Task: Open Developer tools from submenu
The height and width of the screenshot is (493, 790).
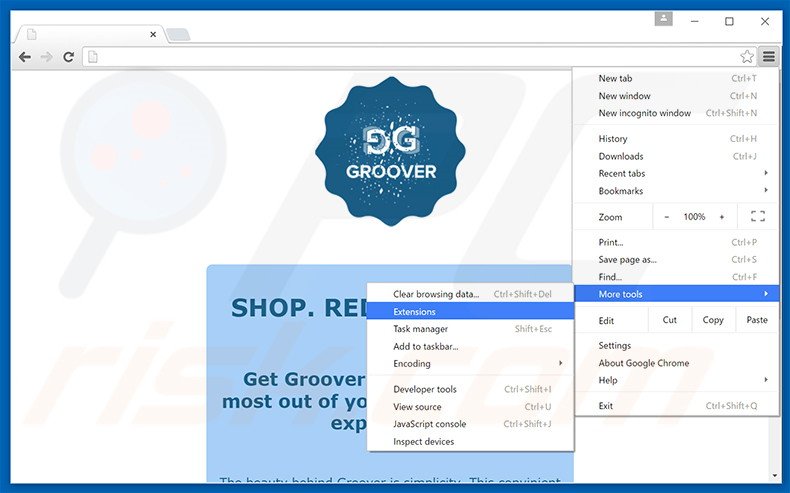Action: pyautogui.click(x=471, y=389)
